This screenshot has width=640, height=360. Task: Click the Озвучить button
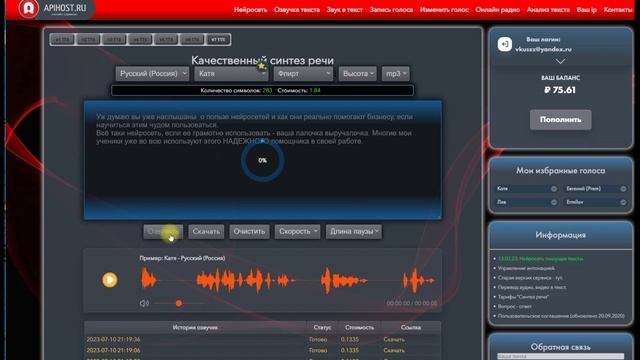coord(163,231)
